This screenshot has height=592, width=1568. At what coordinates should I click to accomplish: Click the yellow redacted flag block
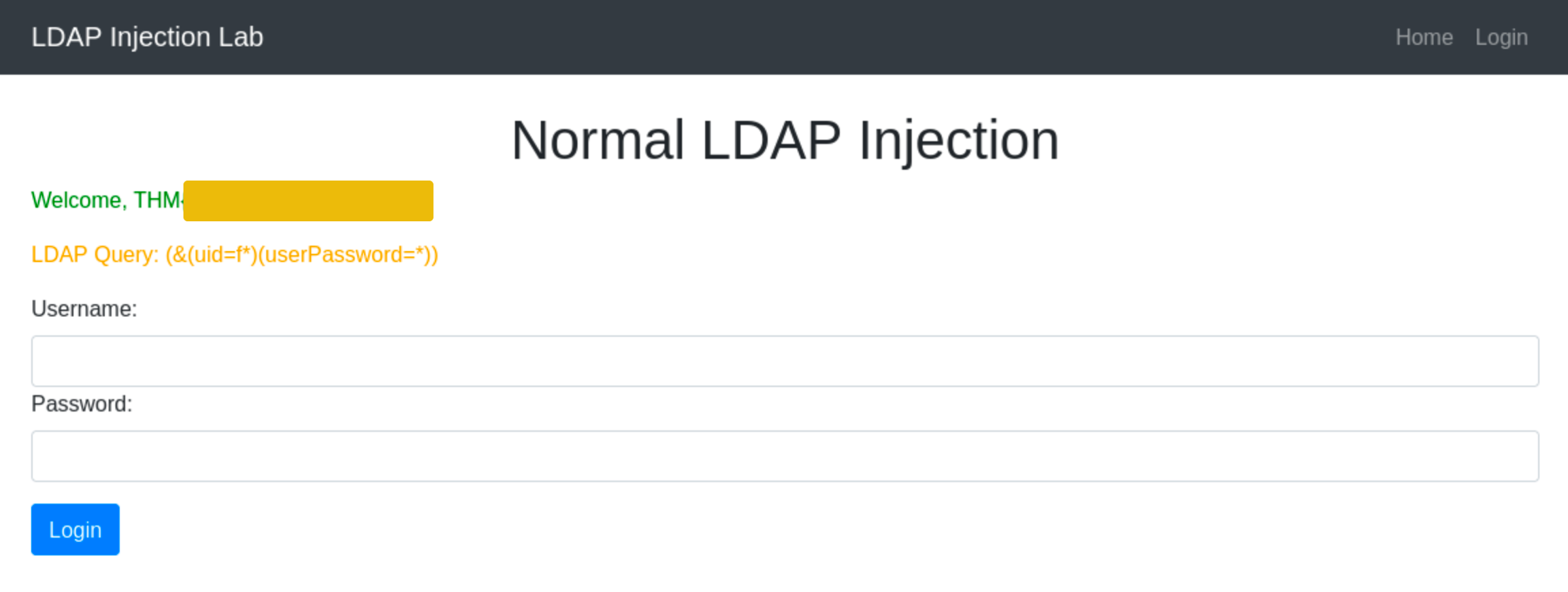pos(308,201)
